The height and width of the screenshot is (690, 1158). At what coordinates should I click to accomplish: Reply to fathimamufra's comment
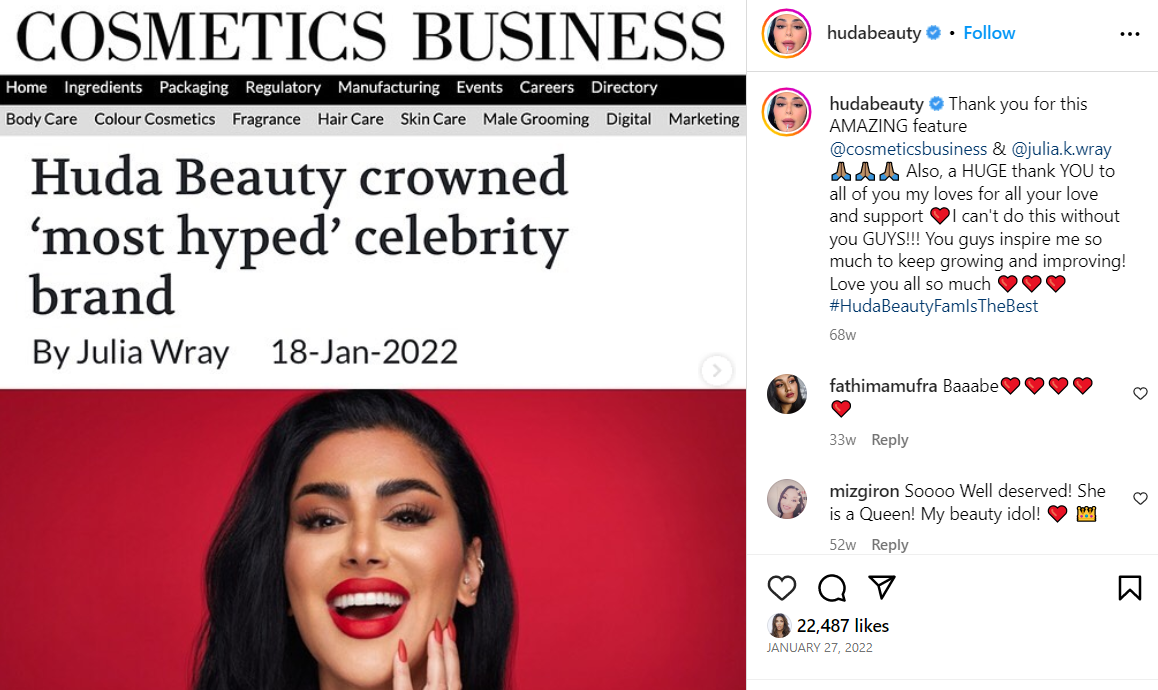pyautogui.click(x=889, y=440)
